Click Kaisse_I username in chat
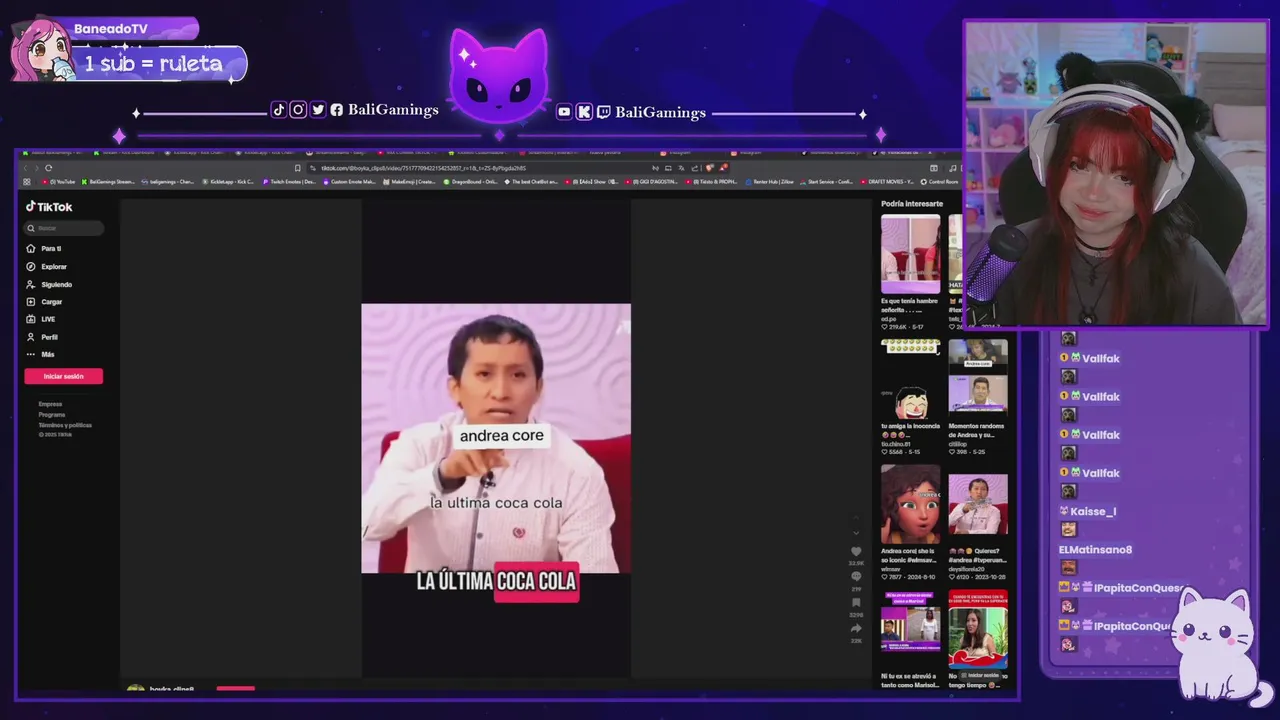Image resolution: width=1280 pixels, height=720 pixels. coord(1093,511)
